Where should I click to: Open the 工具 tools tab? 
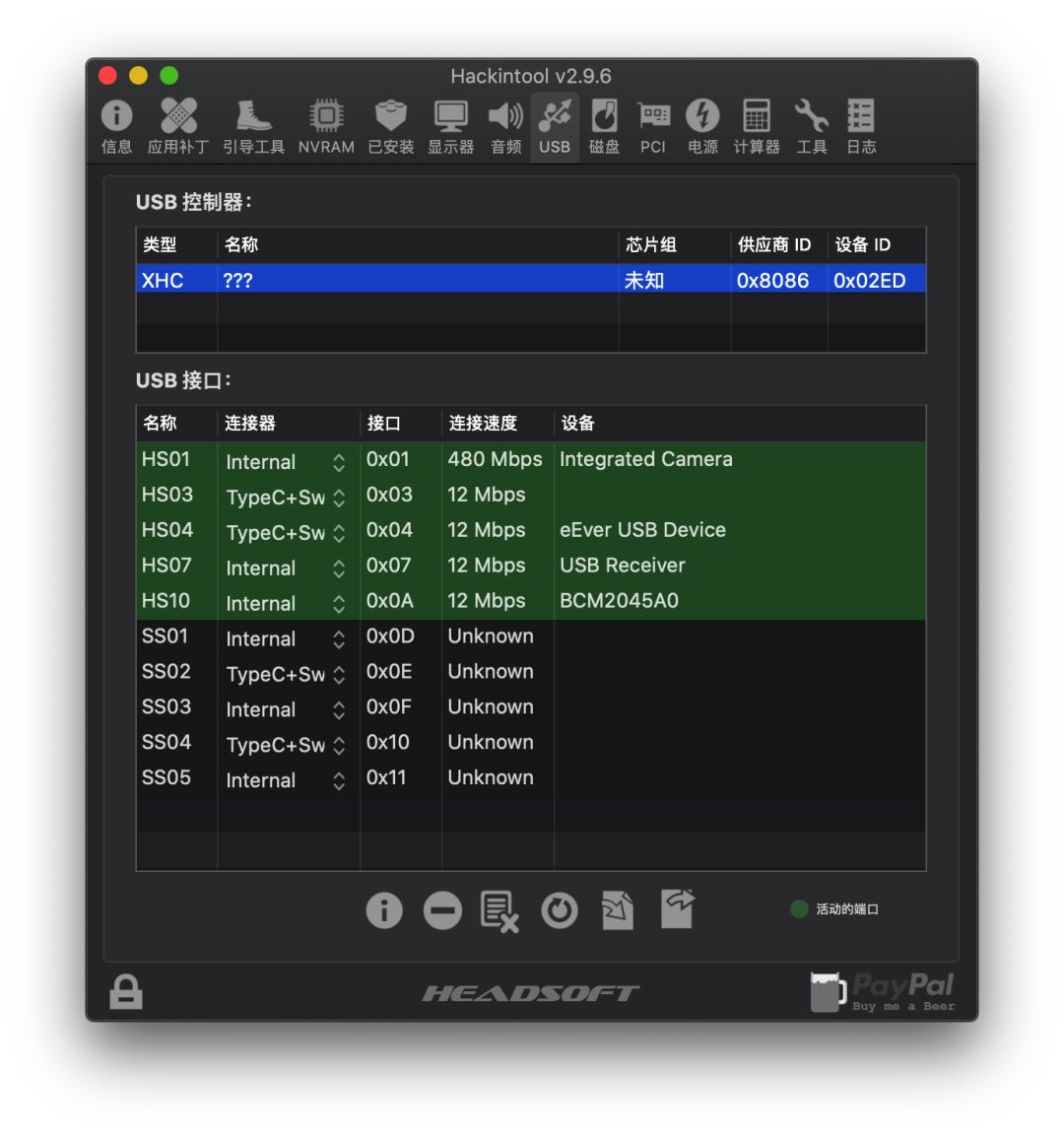(x=812, y=127)
